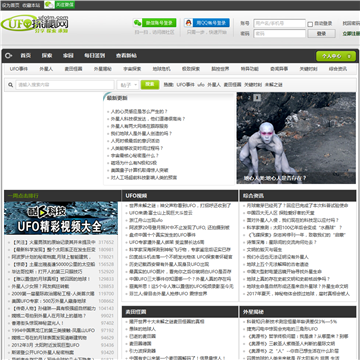Click the green WeChat icon in top bar
The image size is (360, 360).
click(x=49, y=5)
